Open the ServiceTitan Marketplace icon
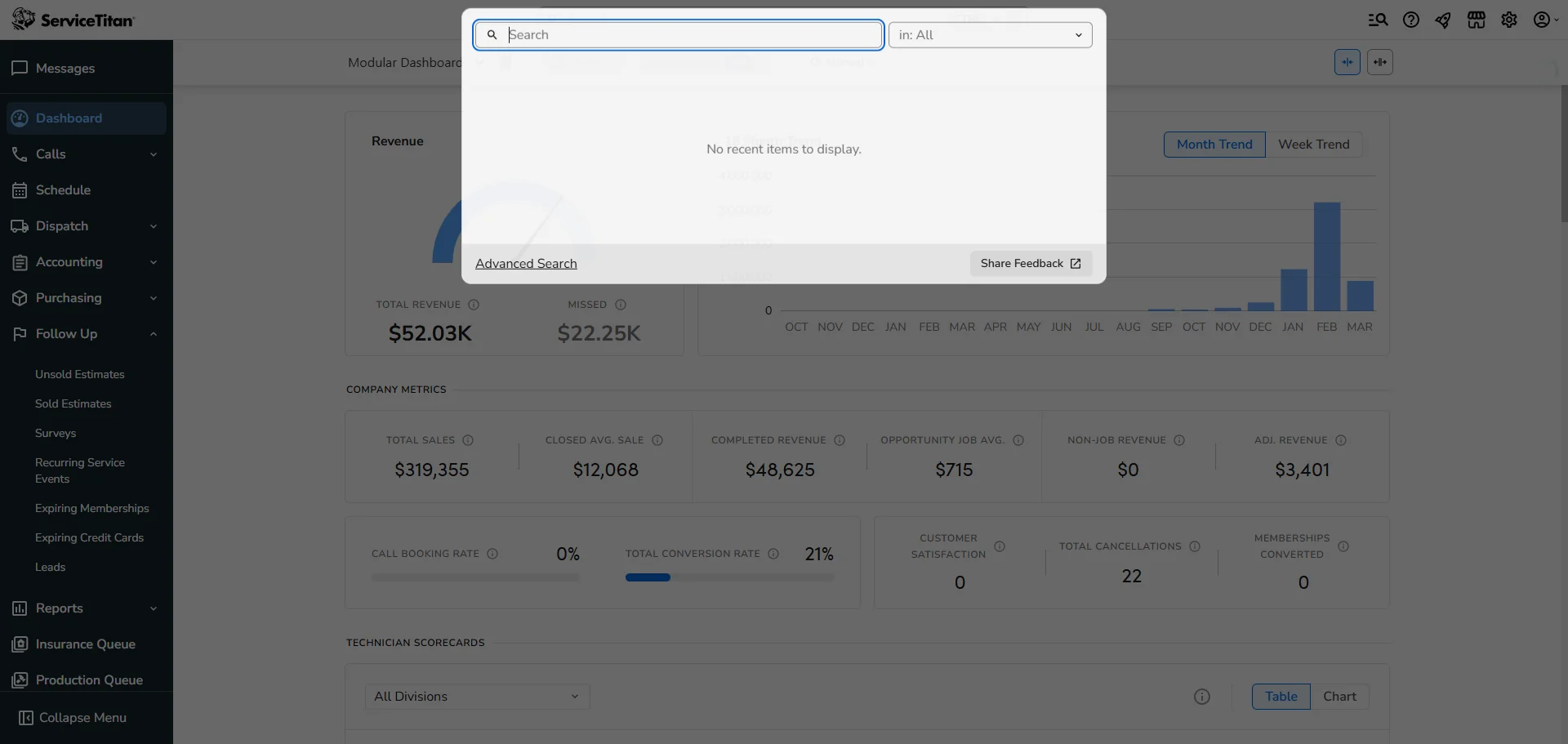The image size is (1568, 744). click(1477, 20)
